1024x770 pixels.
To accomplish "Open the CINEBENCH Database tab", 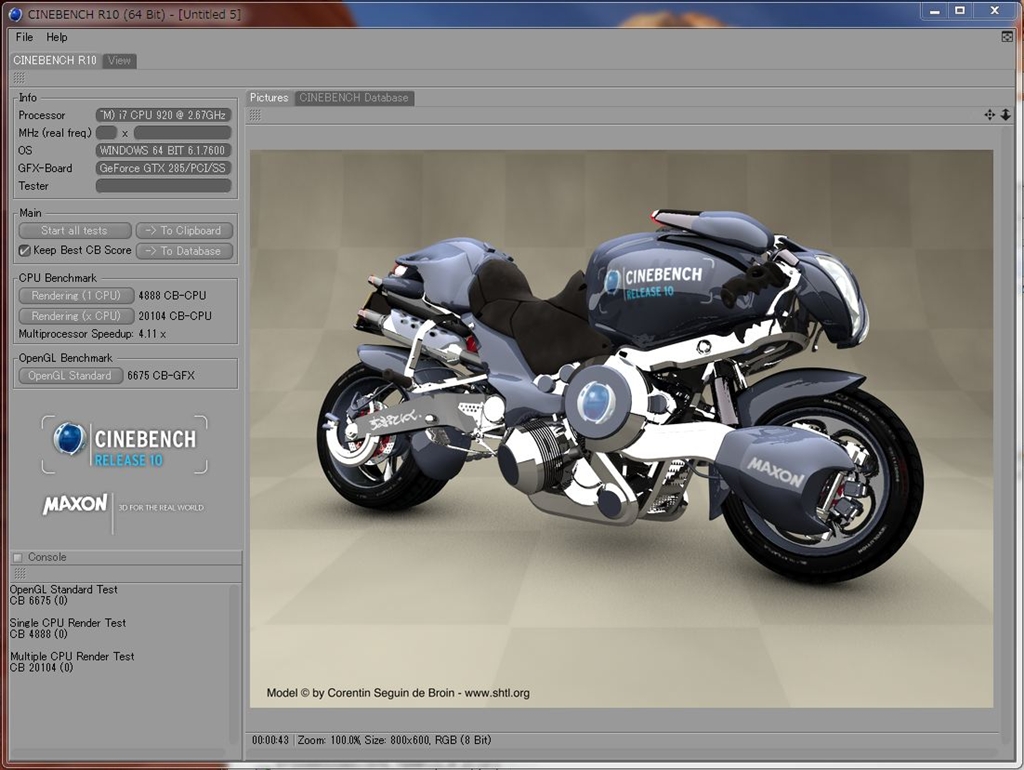I will point(354,97).
